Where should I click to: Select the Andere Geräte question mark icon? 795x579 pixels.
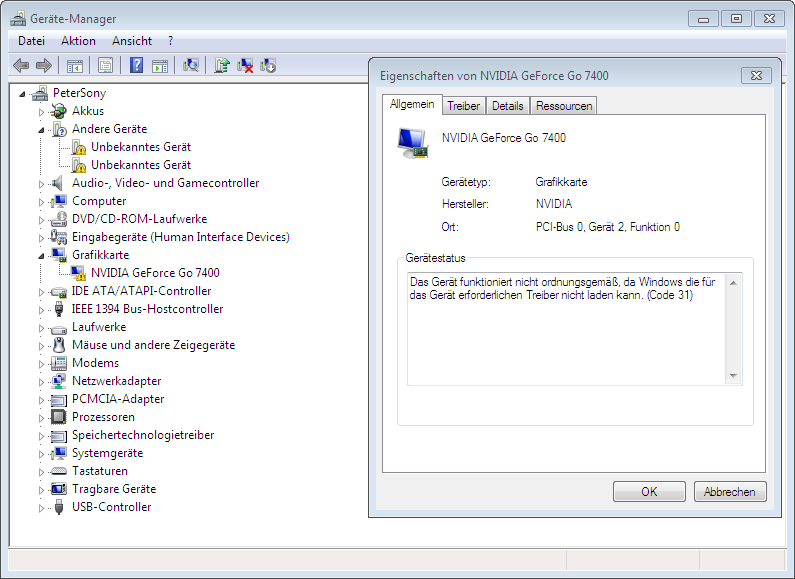(59, 129)
